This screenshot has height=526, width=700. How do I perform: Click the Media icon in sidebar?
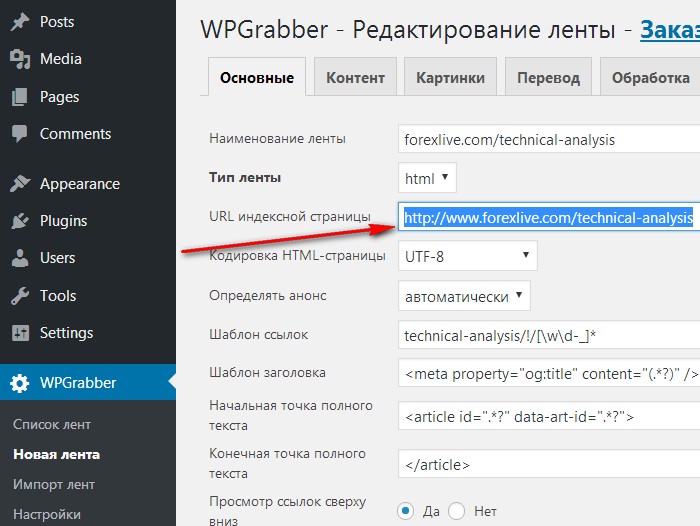[x=20, y=59]
